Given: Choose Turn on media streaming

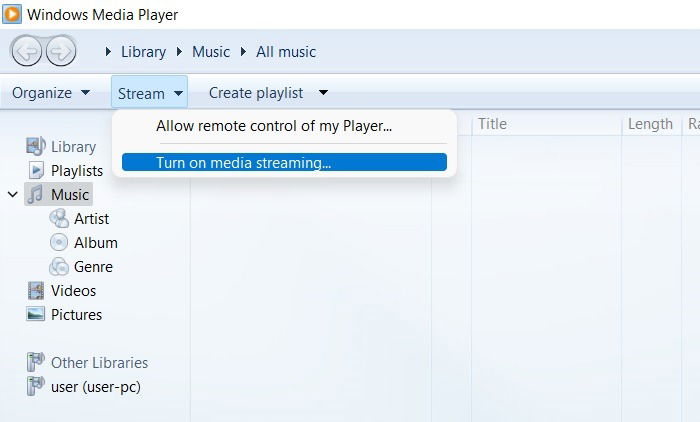Looking at the screenshot, I should pyautogui.click(x=284, y=162).
